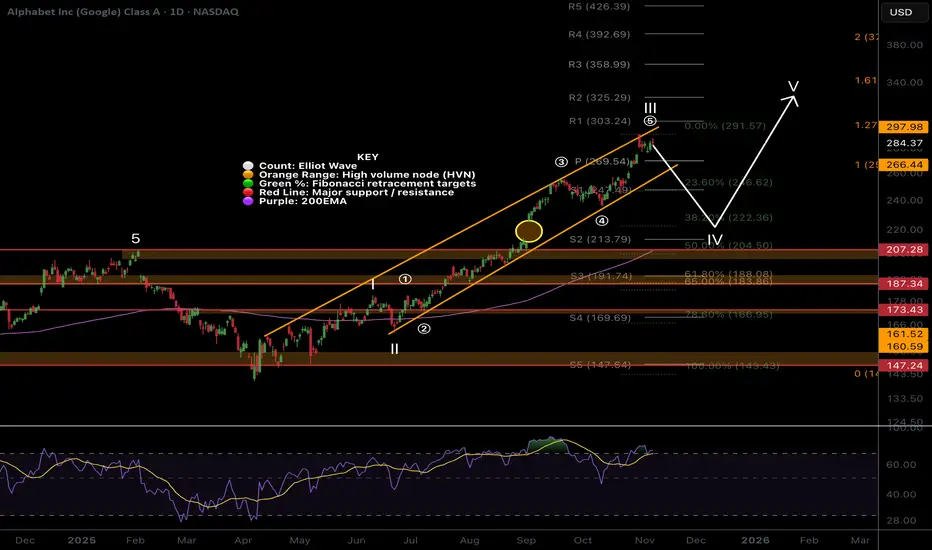Click the orange 266.44 price label
This screenshot has width=932, height=550.
click(x=904, y=165)
